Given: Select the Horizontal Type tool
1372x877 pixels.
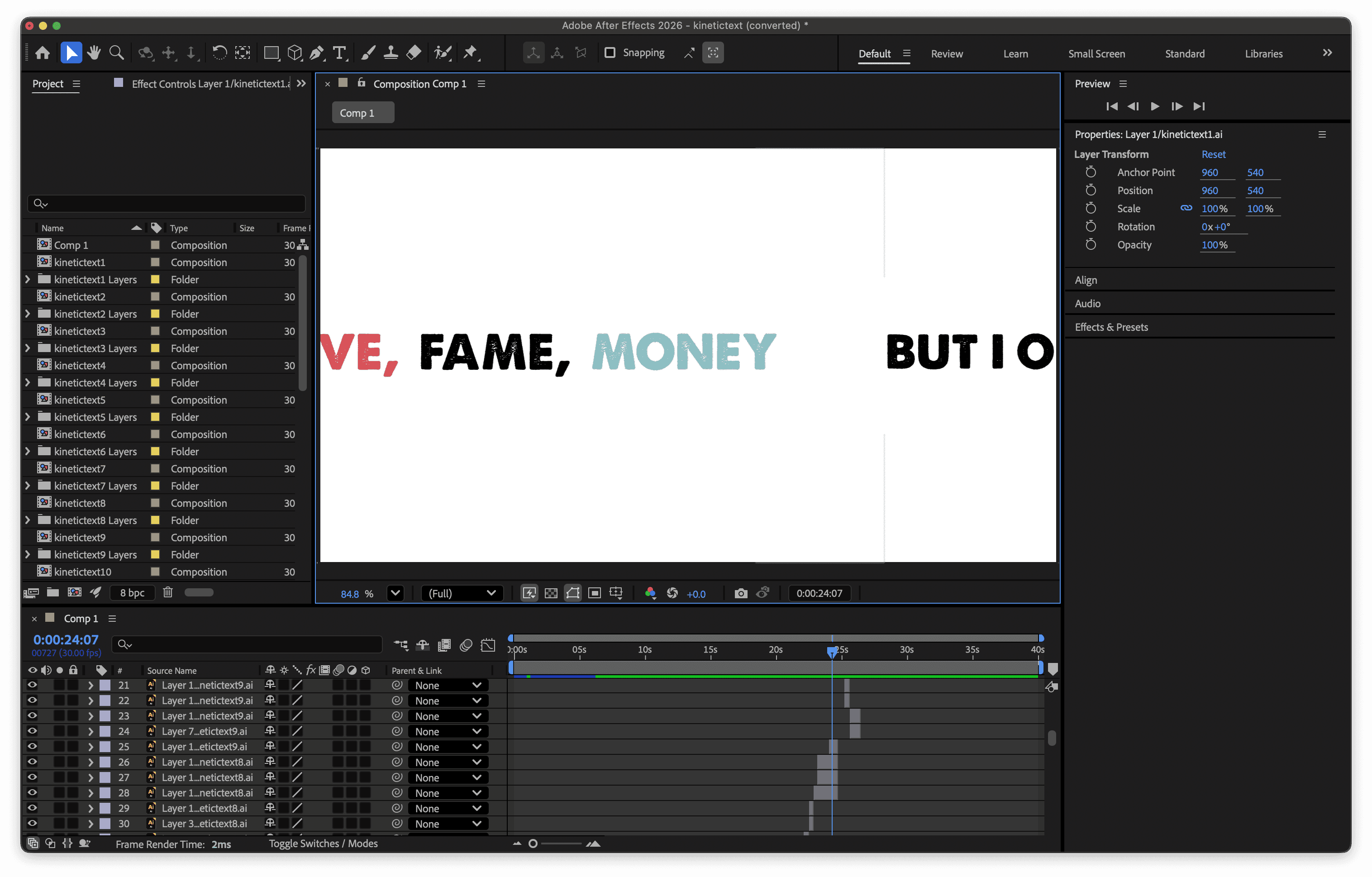Looking at the screenshot, I should (x=339, y=53).
